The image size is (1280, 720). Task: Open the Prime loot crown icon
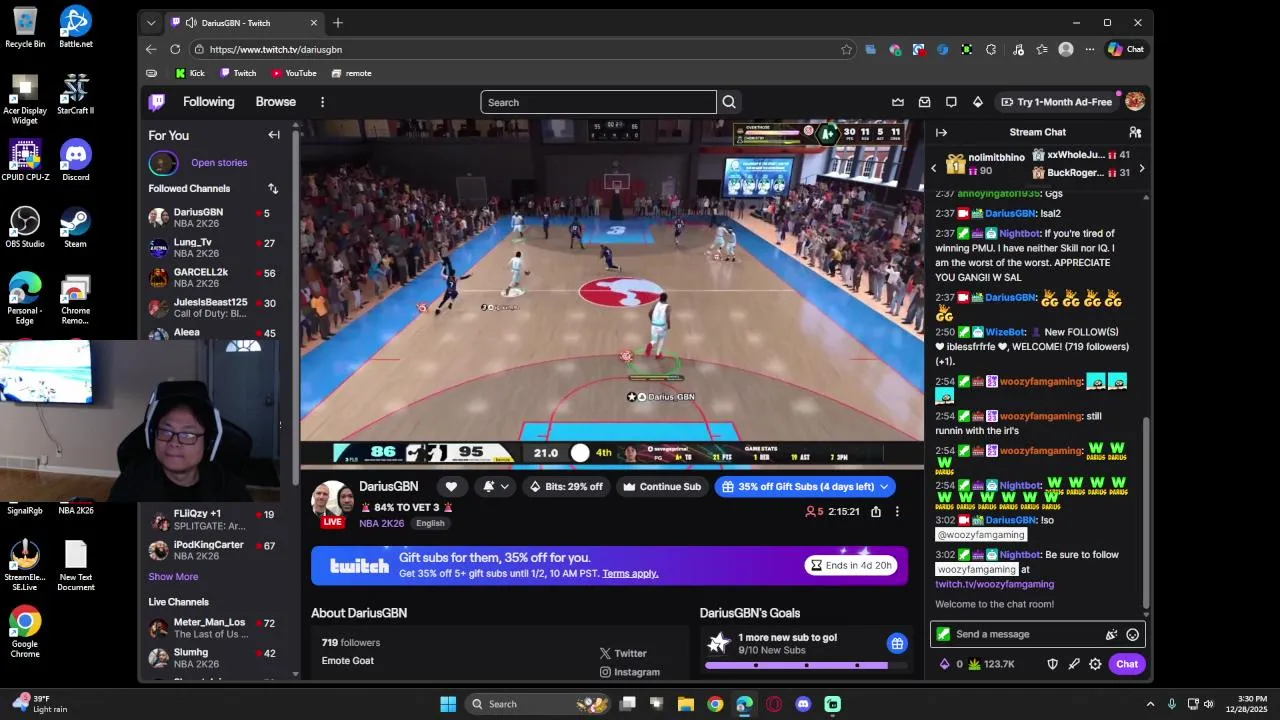click(x=898, y=102)
